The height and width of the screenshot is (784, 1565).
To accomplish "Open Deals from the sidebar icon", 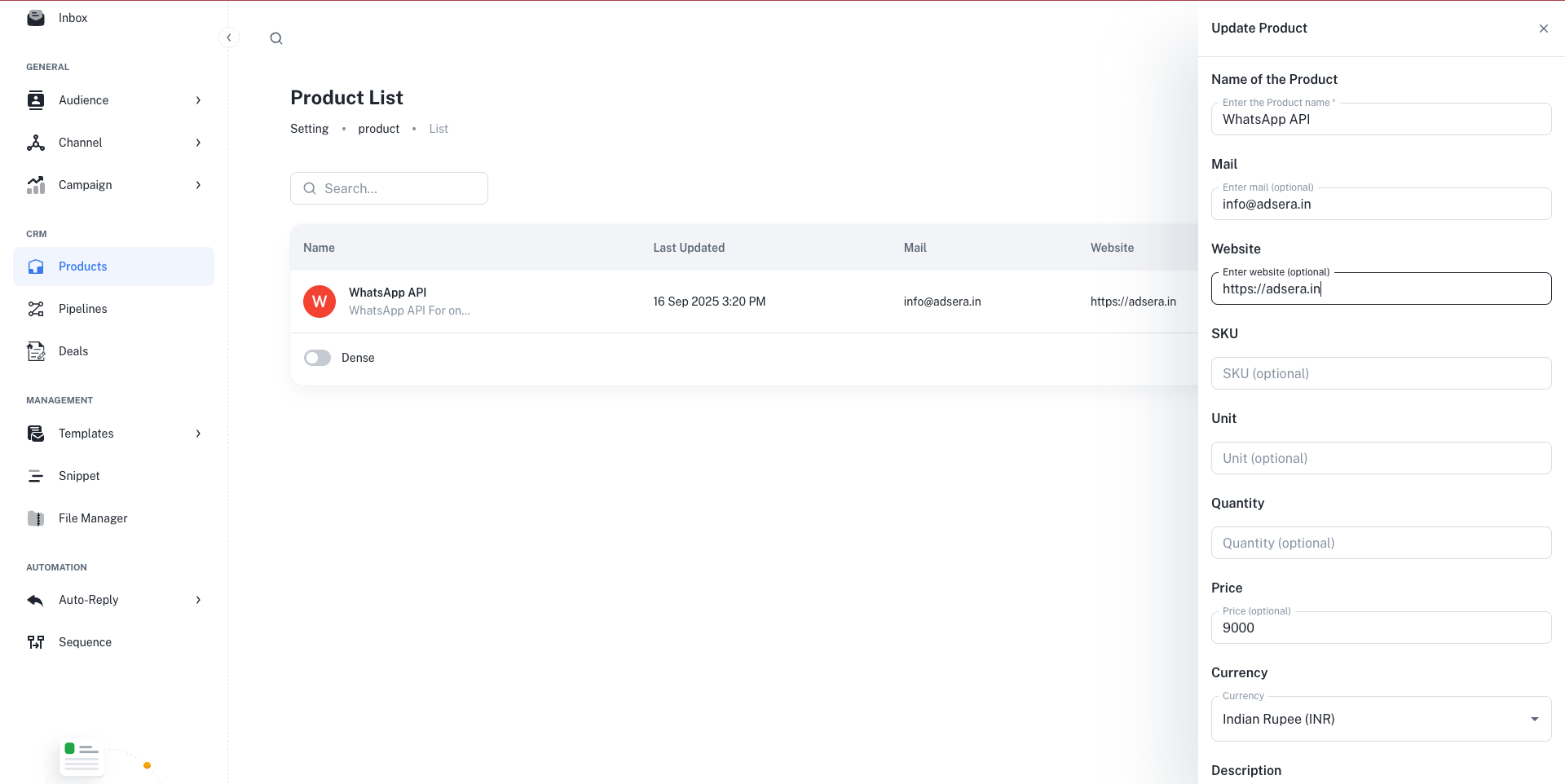I will click(36, 351).
